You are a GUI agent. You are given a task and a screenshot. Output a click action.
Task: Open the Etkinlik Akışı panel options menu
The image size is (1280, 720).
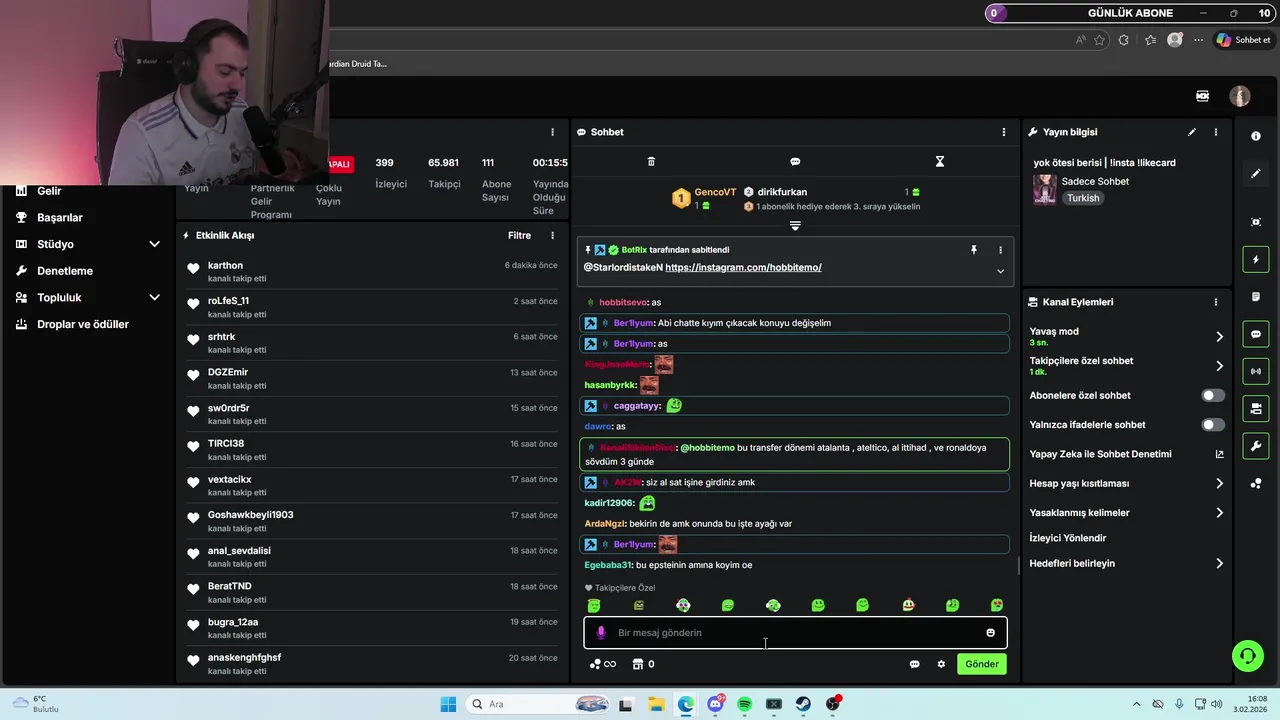pos(552,236)
